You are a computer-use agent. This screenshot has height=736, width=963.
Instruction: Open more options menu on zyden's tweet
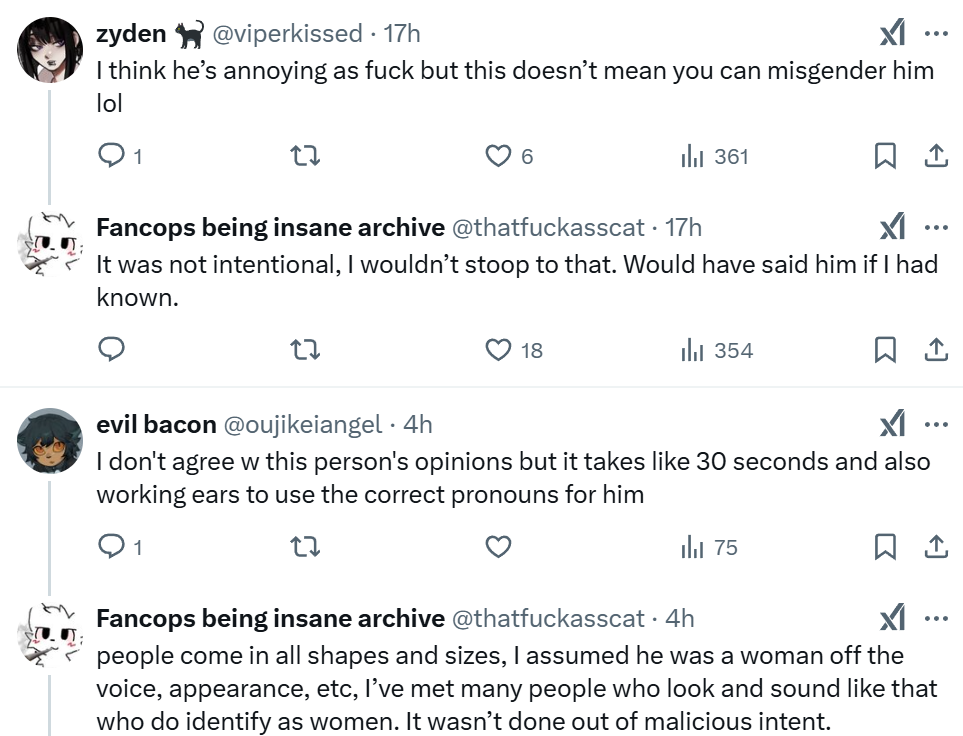coord(936,34)
